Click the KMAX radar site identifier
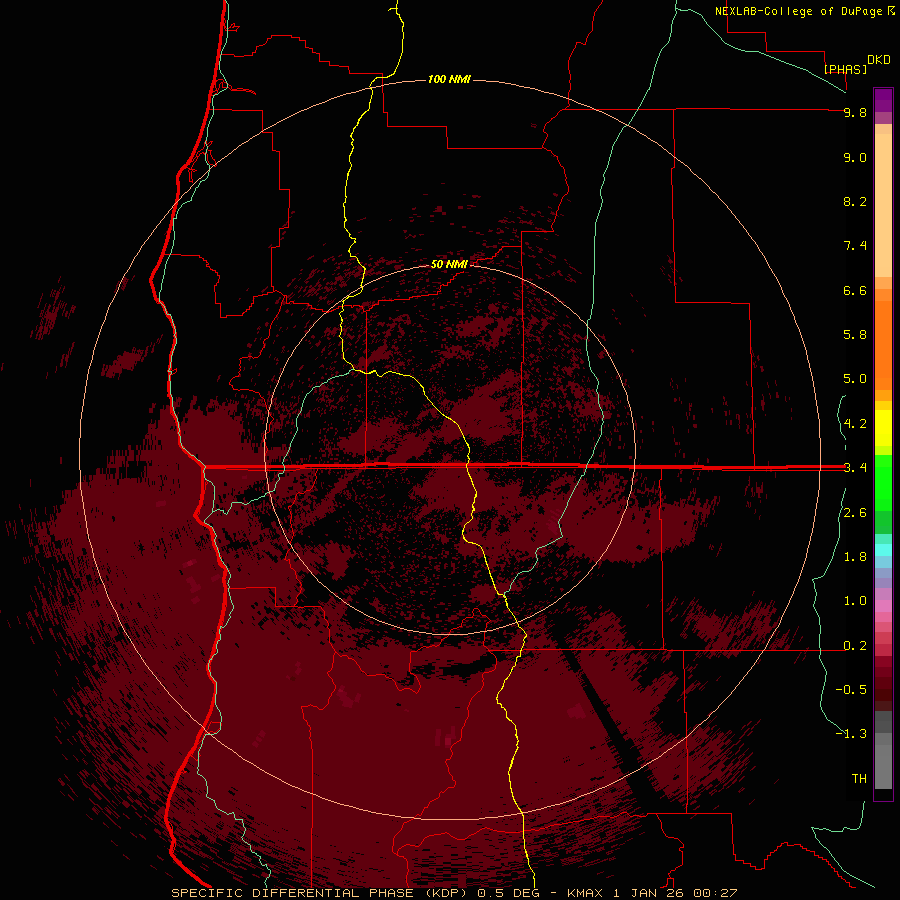The width and height of the screenshot is (900, 900). pyautogui.click(x=585, y=893)
